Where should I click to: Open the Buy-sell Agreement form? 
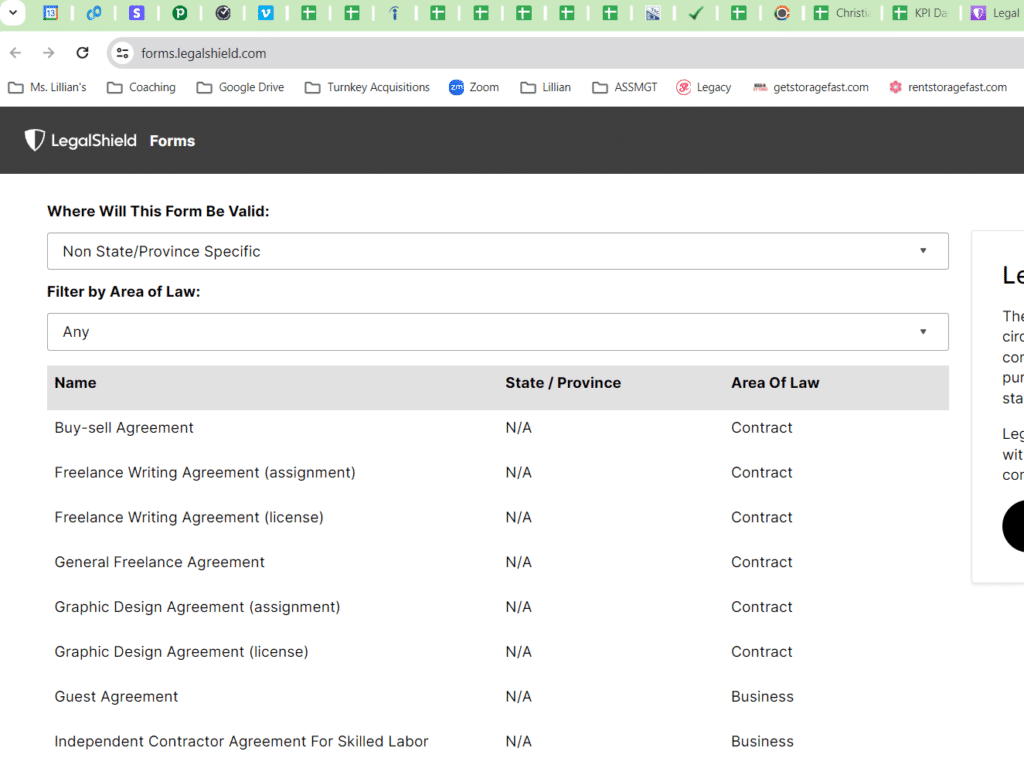click(123, 427)
